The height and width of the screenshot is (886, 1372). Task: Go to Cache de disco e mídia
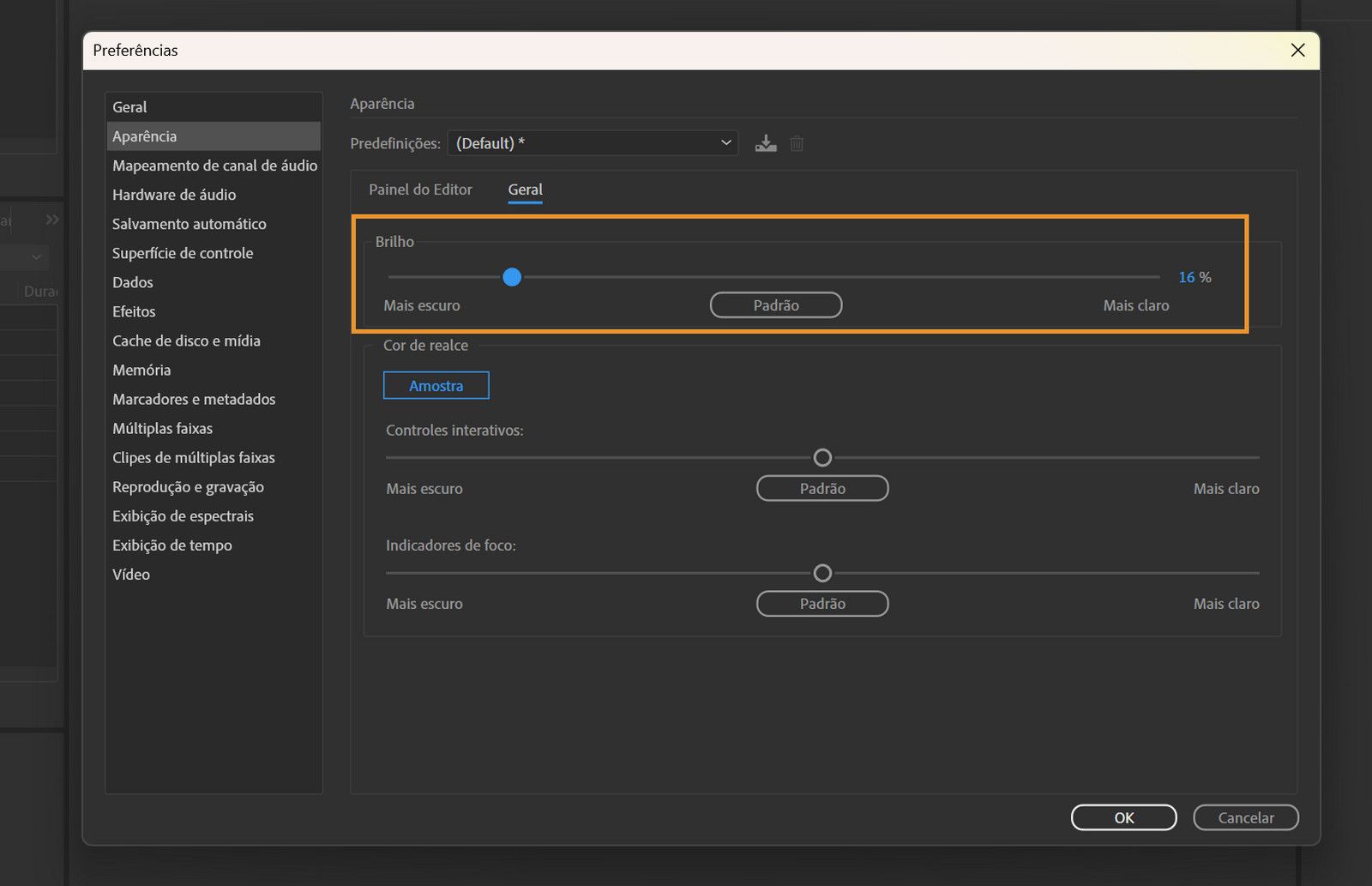click(186, 341)
